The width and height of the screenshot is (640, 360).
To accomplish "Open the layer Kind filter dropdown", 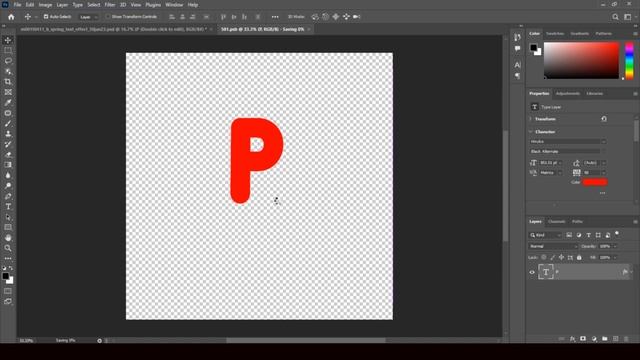I will [545, 235].
